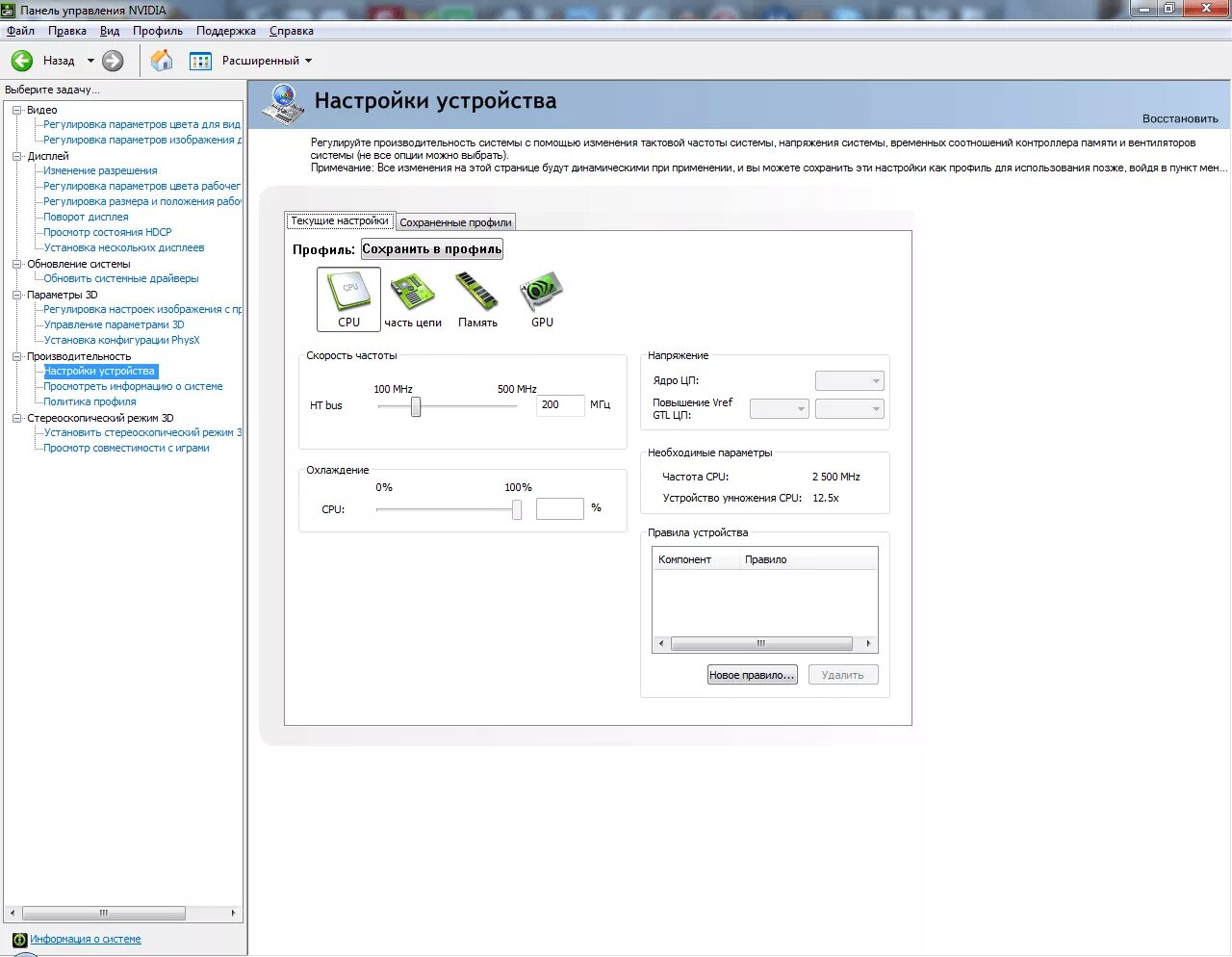Click the HT bus MHz input field

[560, 405]
